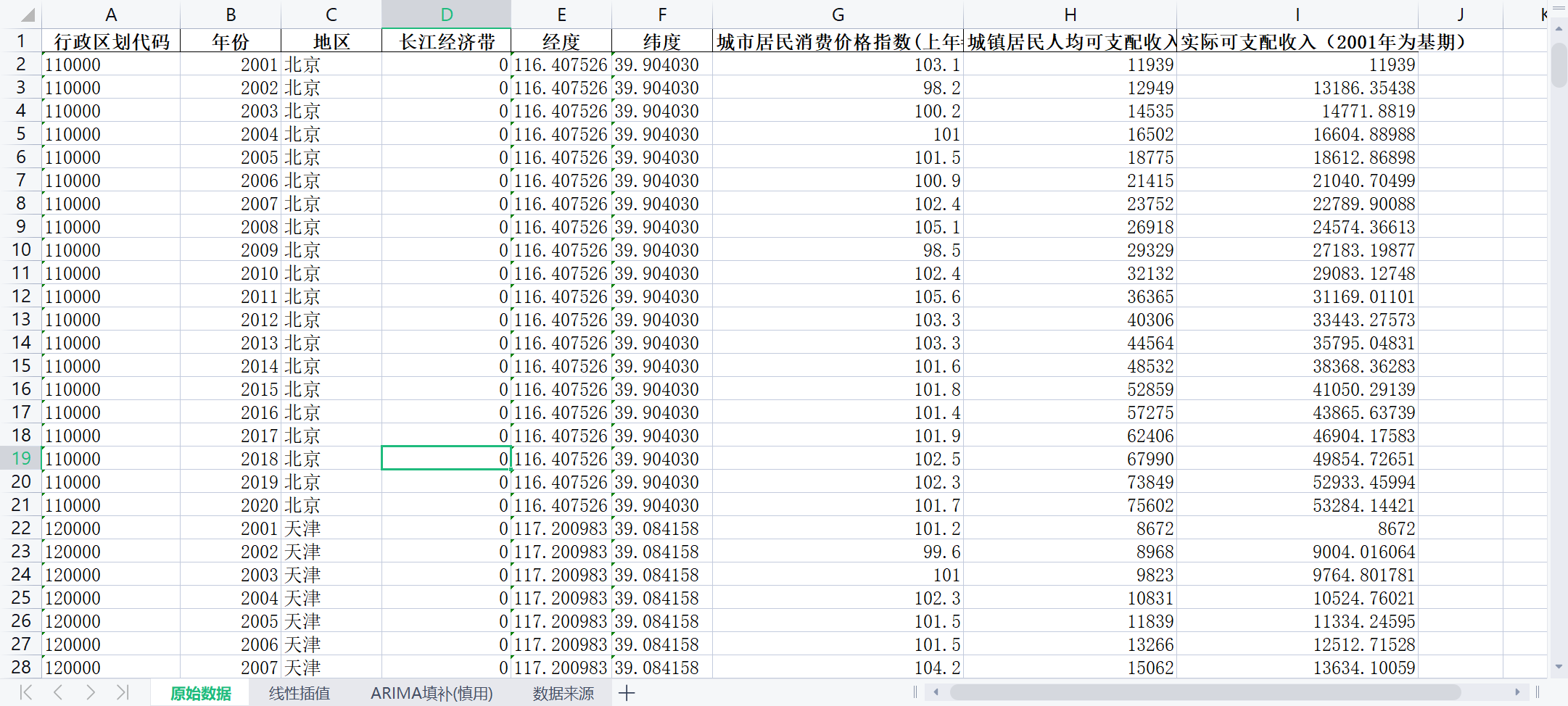
Task: Select year cell 2001 for 天津
Action: 231,528
